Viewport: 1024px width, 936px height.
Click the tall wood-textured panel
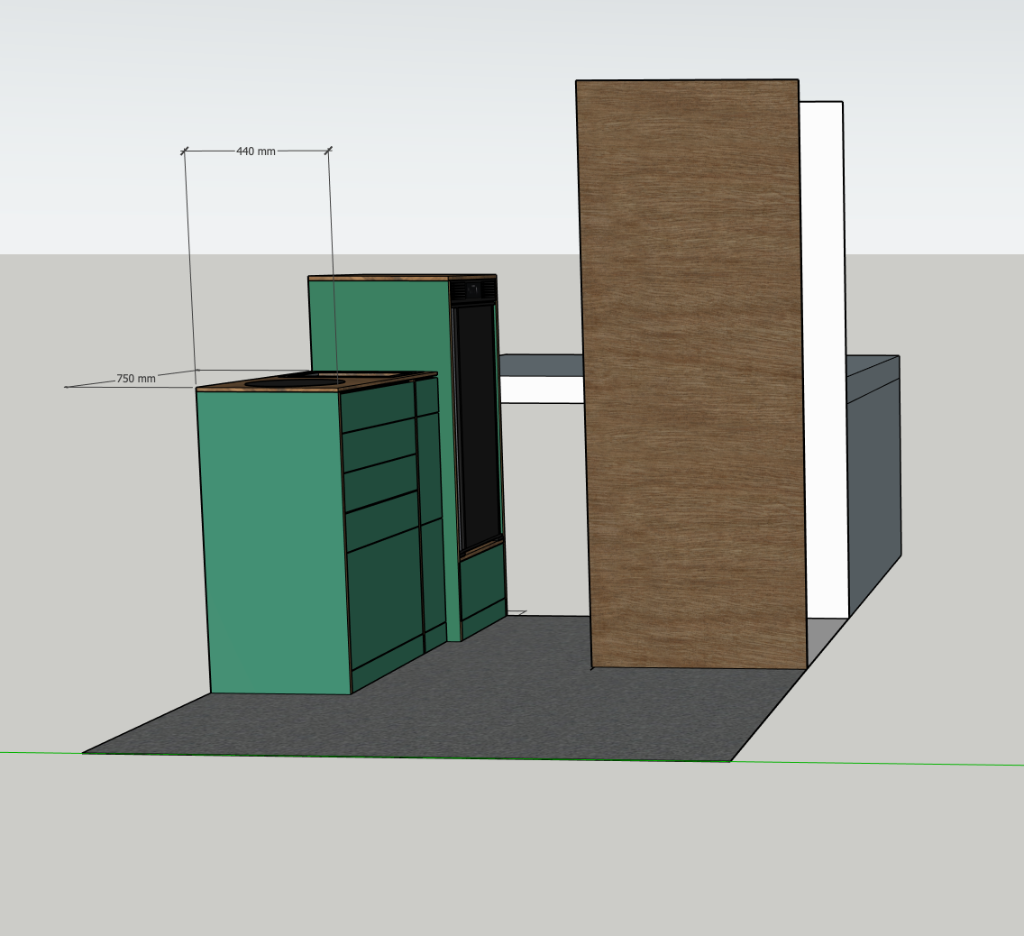click(x=691, y=374)
